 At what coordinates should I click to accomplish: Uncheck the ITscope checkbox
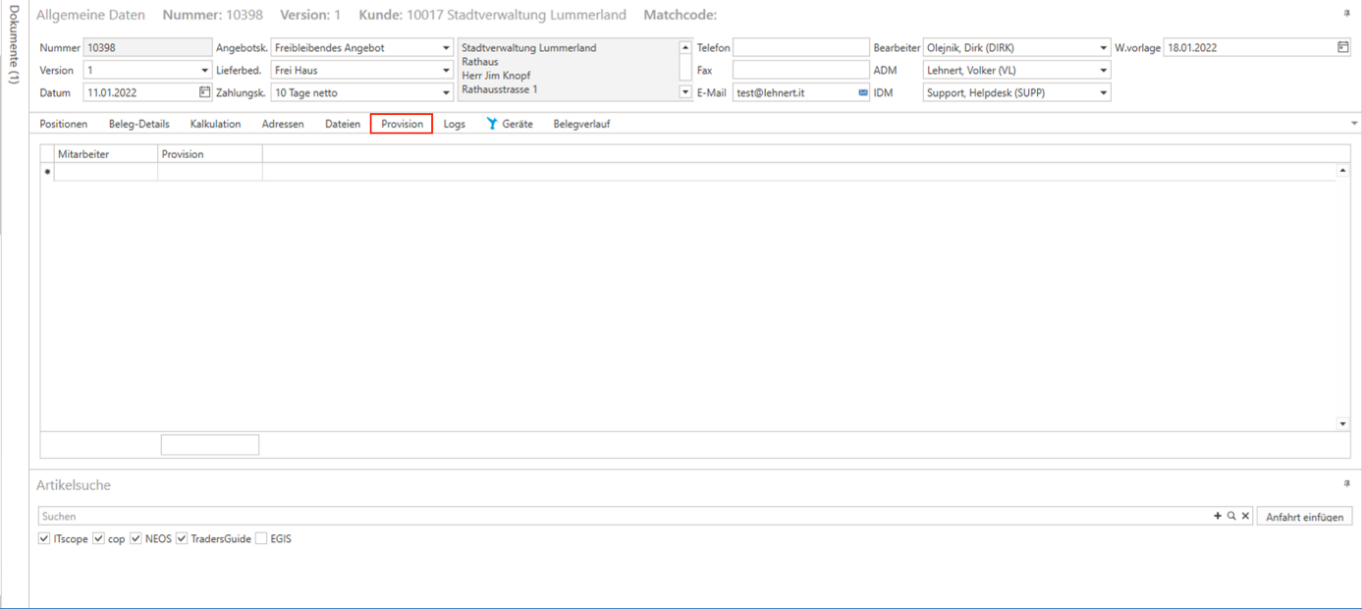click(44, 538)
